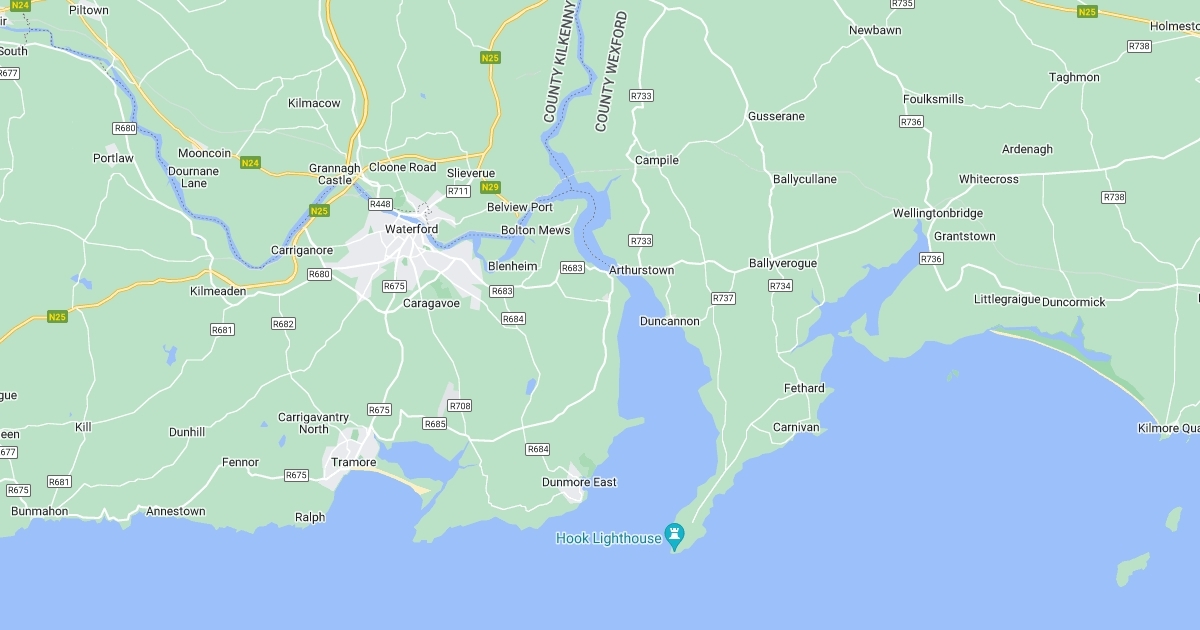Click the Duncannon village label

[670, 322]
